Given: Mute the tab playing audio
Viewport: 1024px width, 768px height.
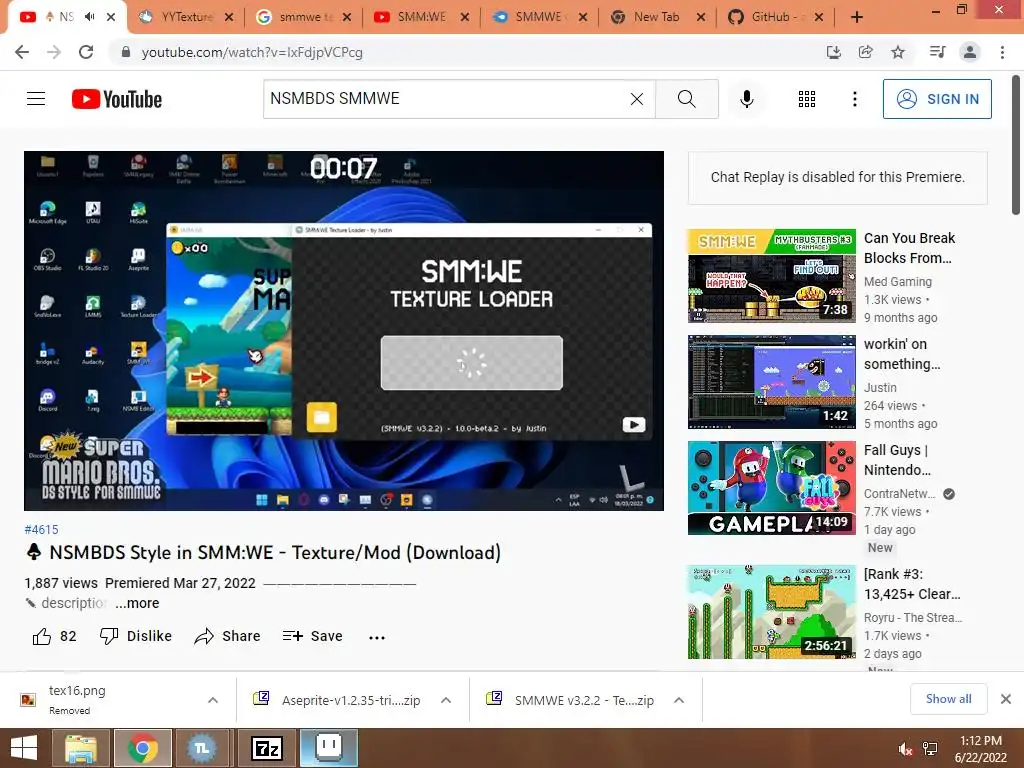Looking at the screenshot, I should tap(89, 17).
